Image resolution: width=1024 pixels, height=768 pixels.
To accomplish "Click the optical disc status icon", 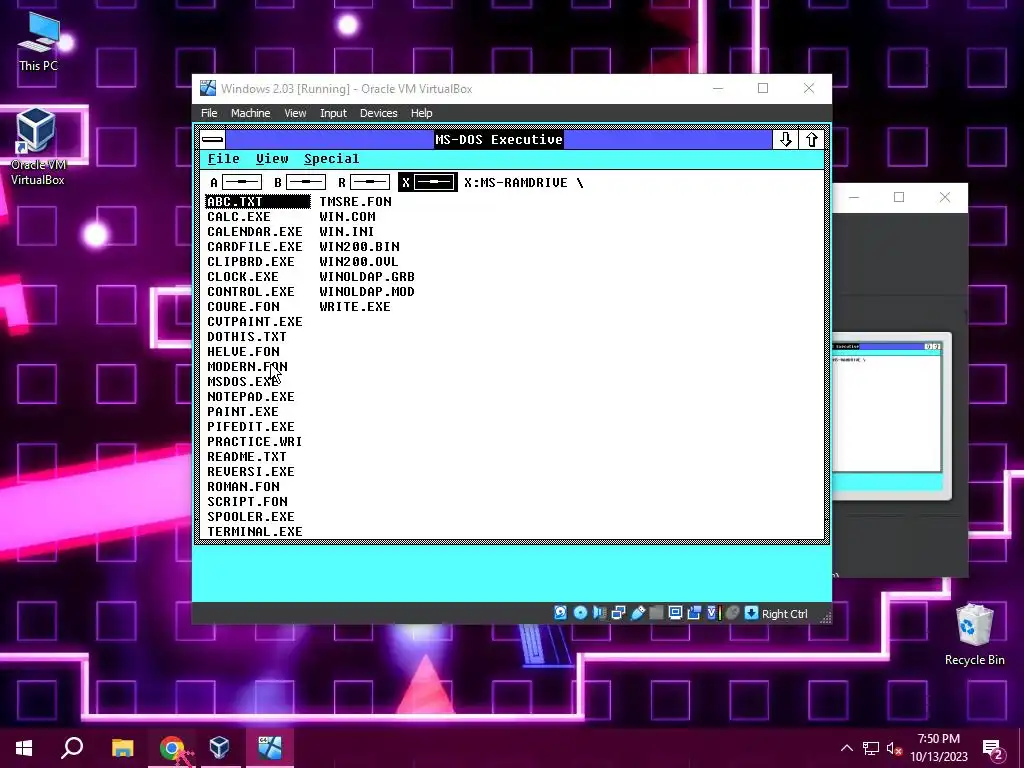I will click(580, 613).
